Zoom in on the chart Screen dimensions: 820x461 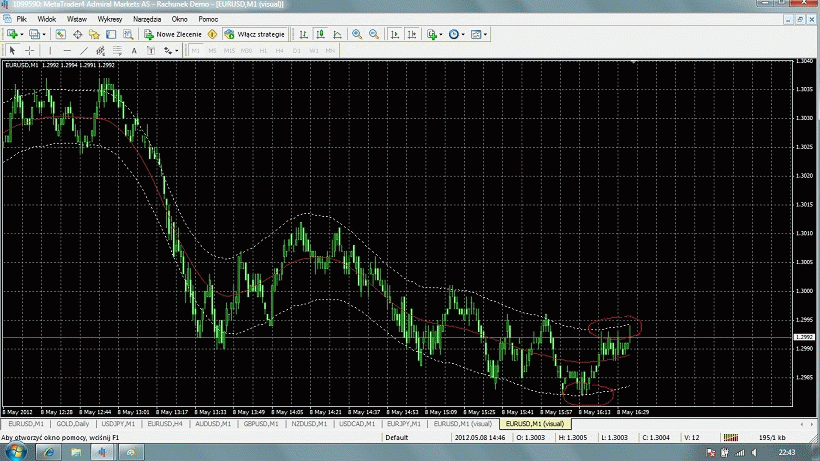click(357, 34)
